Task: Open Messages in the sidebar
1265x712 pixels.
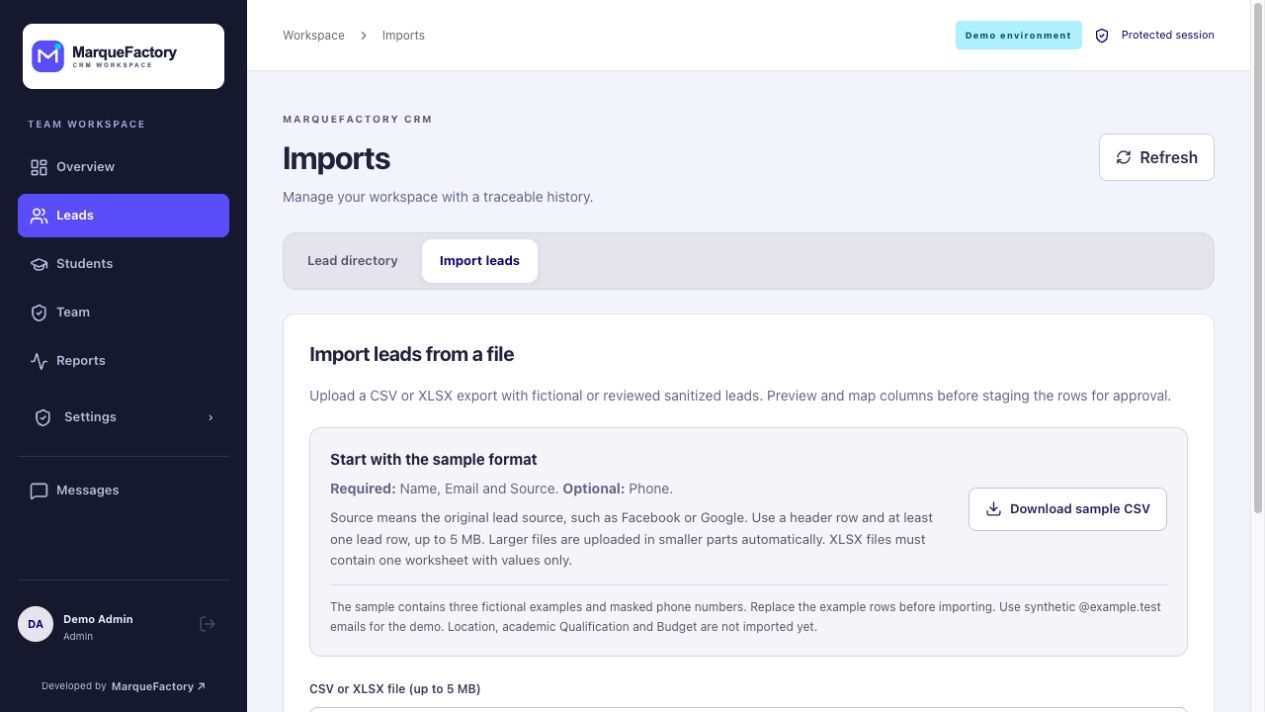Action: point(123,491)
